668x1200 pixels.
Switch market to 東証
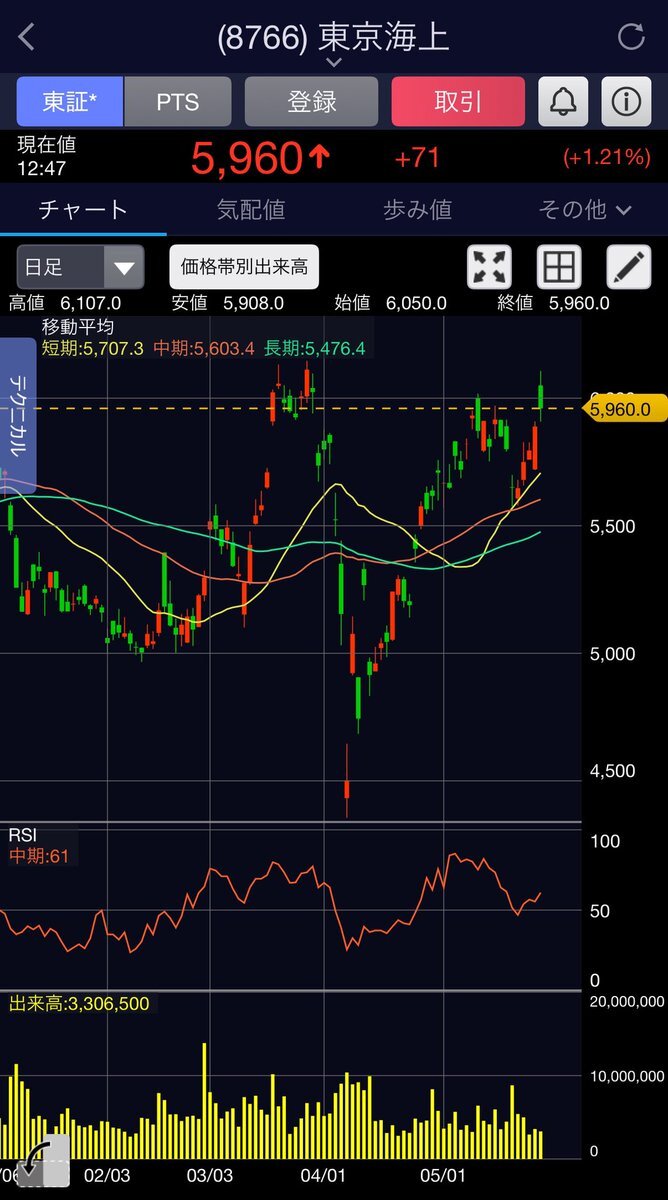69,102
